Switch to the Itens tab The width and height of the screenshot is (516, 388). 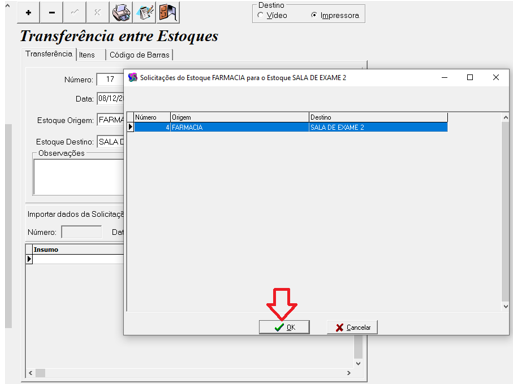[87, 55]
